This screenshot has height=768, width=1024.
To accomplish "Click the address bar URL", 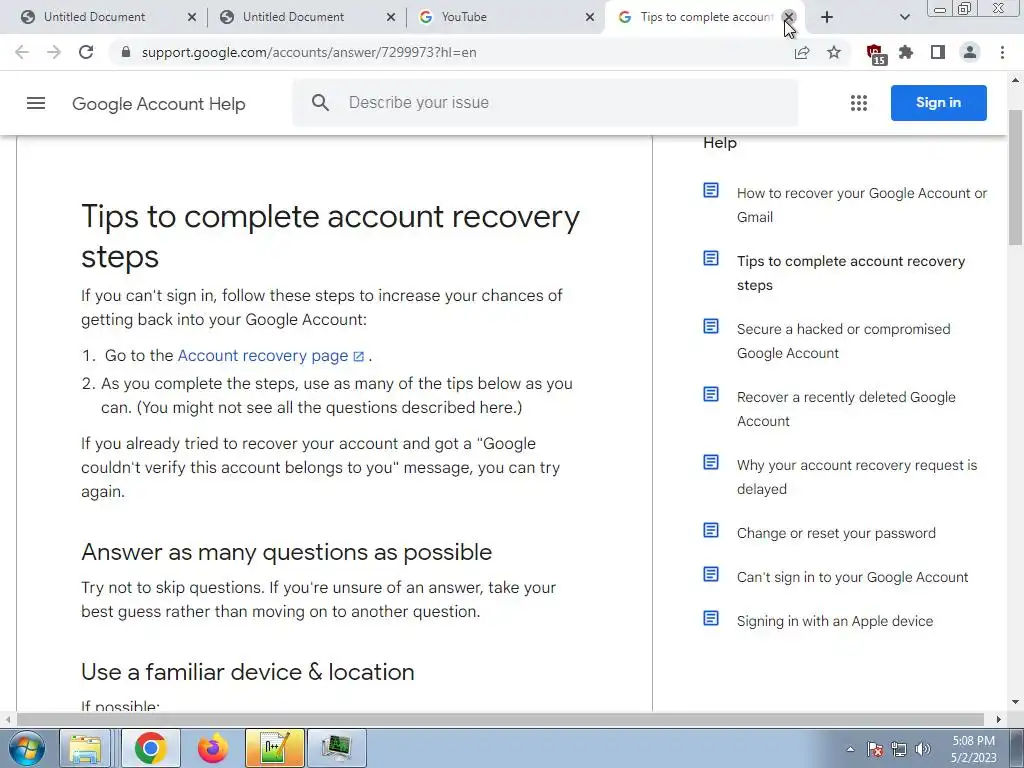I will pyautogui.click(x=308, y=52).
